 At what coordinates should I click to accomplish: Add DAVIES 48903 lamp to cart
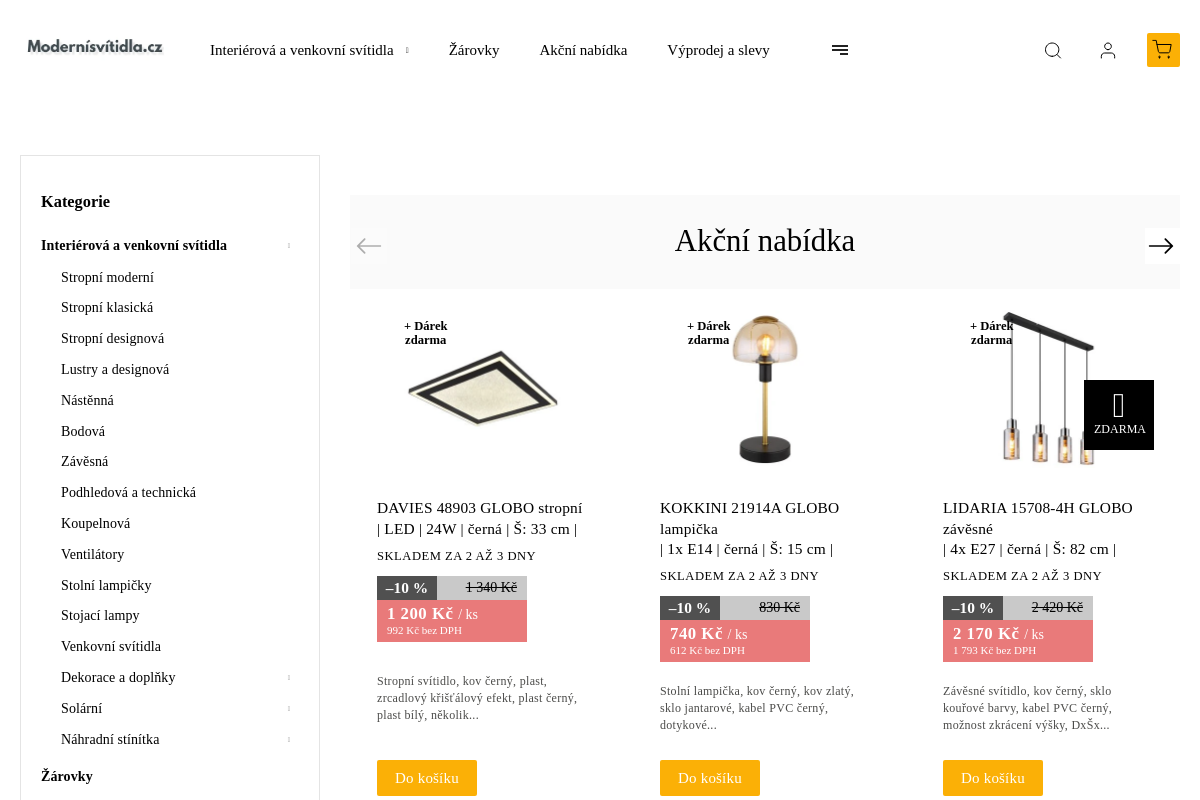click(427, 778)
